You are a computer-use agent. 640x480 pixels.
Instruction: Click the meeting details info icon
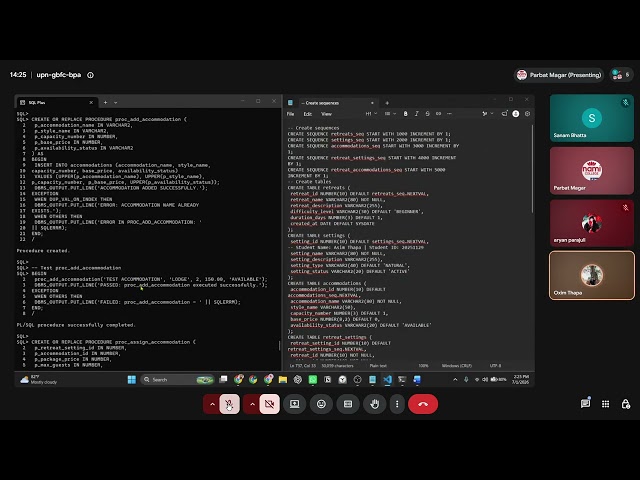pyautogui.click(x=91, y=75)
